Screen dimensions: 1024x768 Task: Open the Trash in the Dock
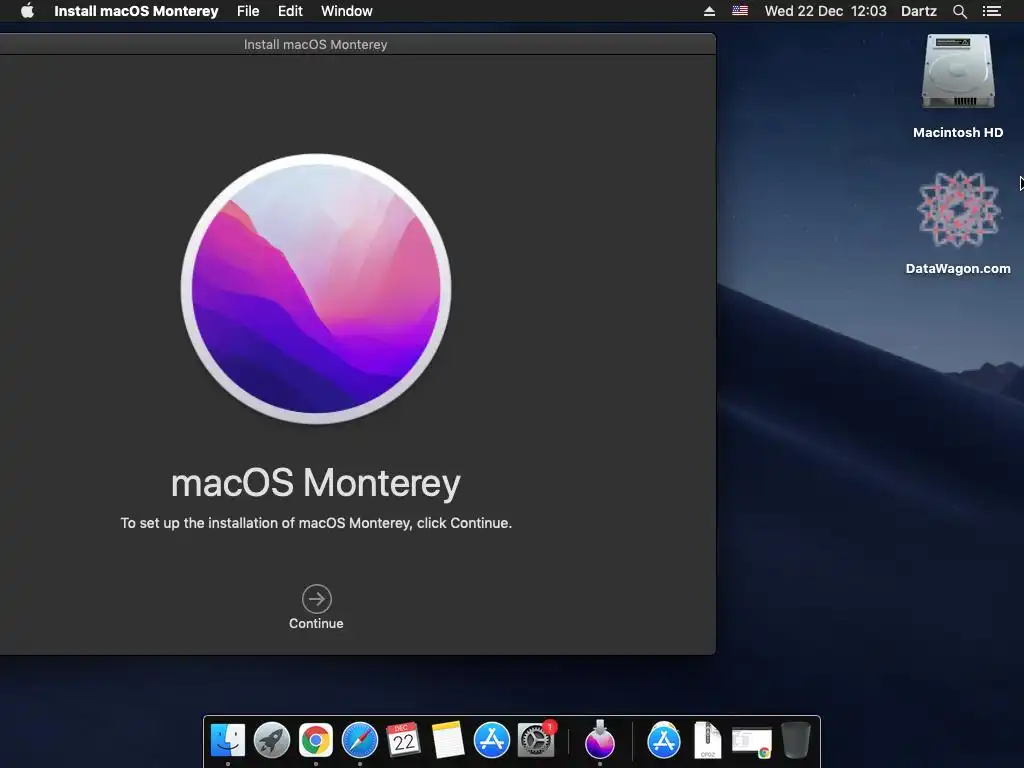796,740
